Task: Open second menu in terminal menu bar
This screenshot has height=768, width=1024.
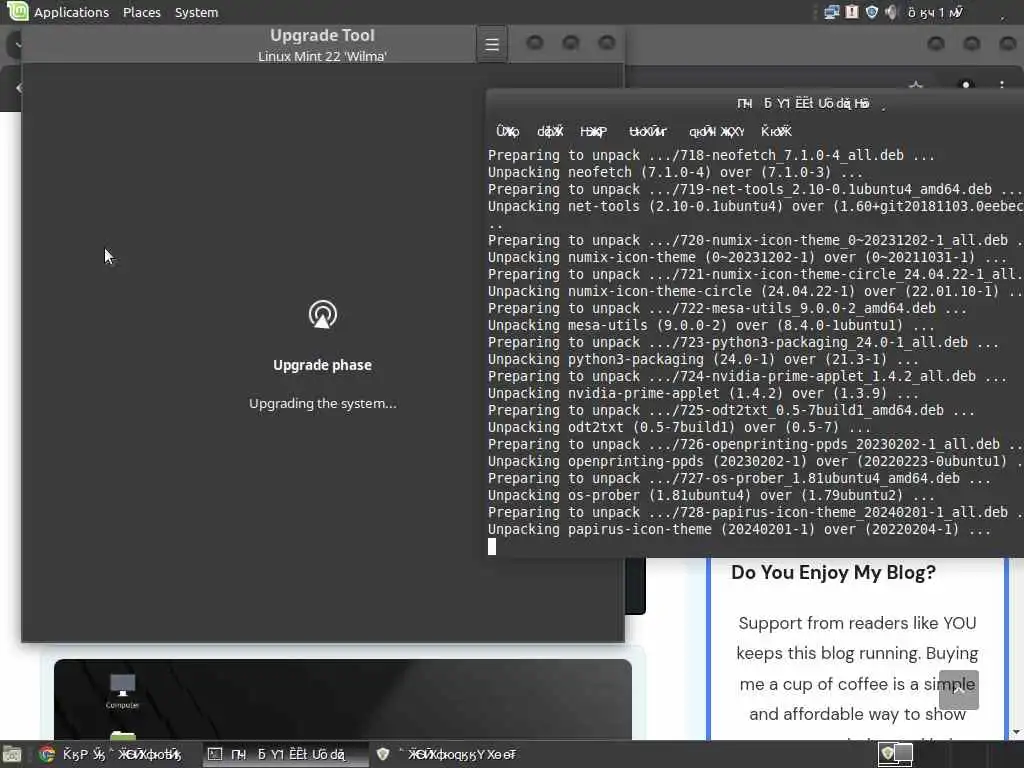Action: (550, 131)
